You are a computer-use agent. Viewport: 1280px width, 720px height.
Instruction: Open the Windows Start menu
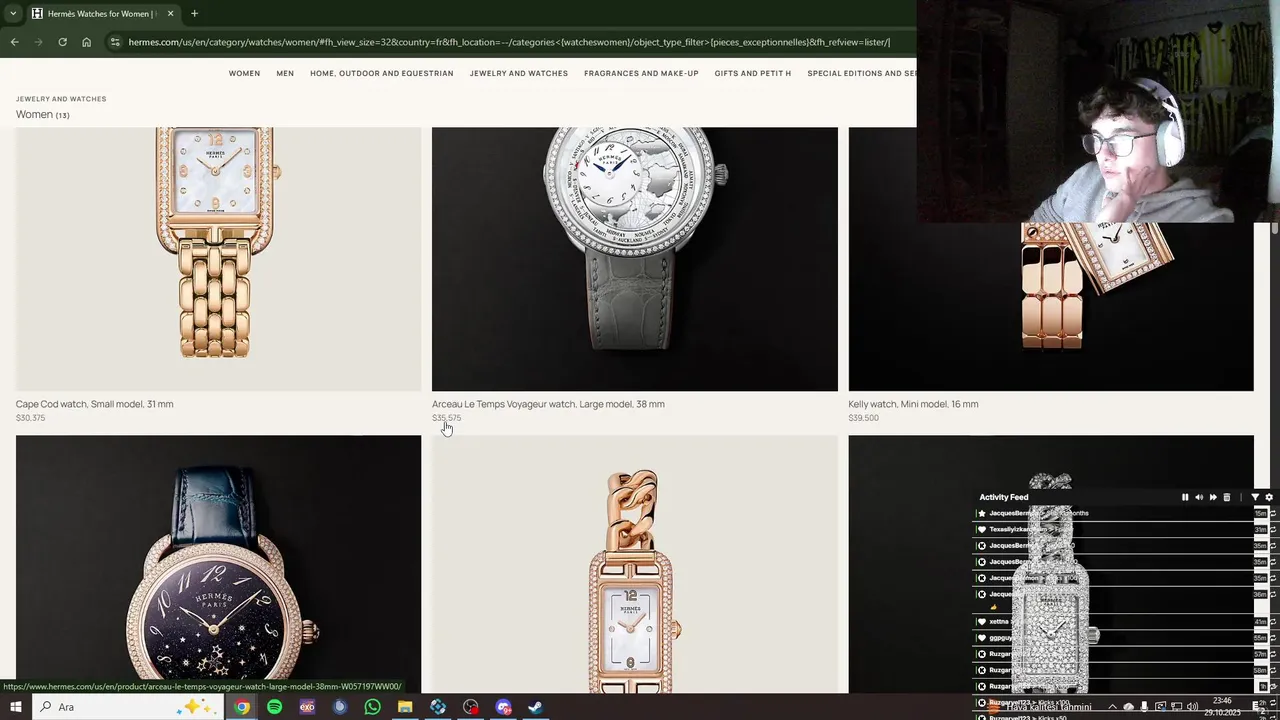pos(16,707)
